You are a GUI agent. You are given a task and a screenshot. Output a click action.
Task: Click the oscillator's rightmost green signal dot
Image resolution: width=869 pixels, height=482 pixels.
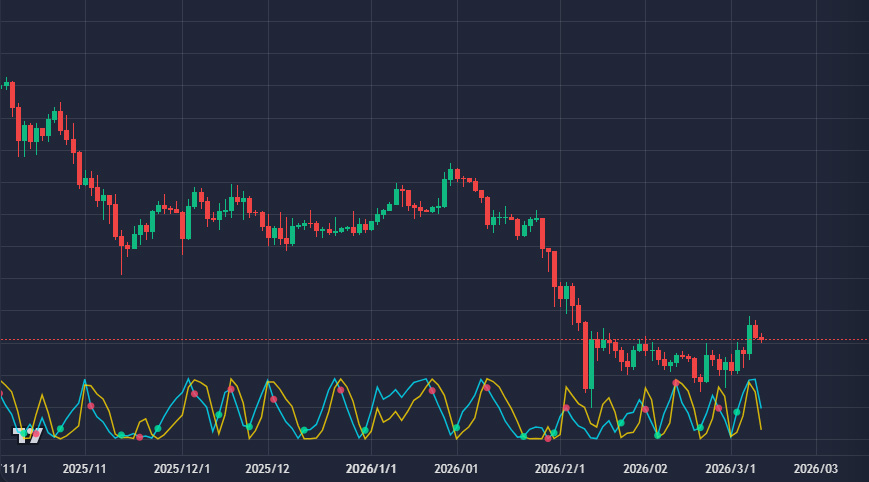click(x=738, y=411)
